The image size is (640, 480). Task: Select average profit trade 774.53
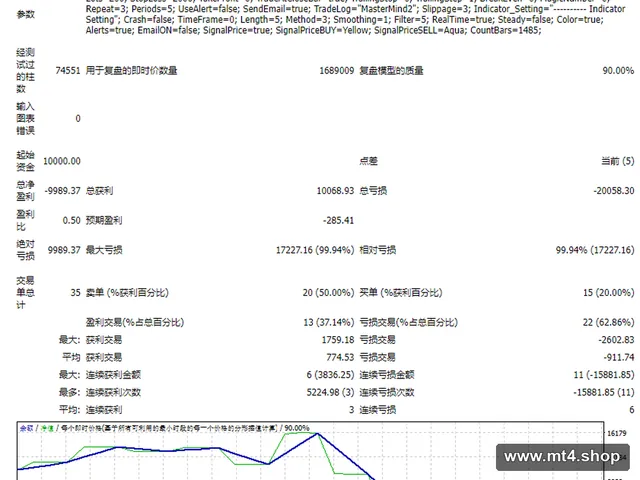340,357
